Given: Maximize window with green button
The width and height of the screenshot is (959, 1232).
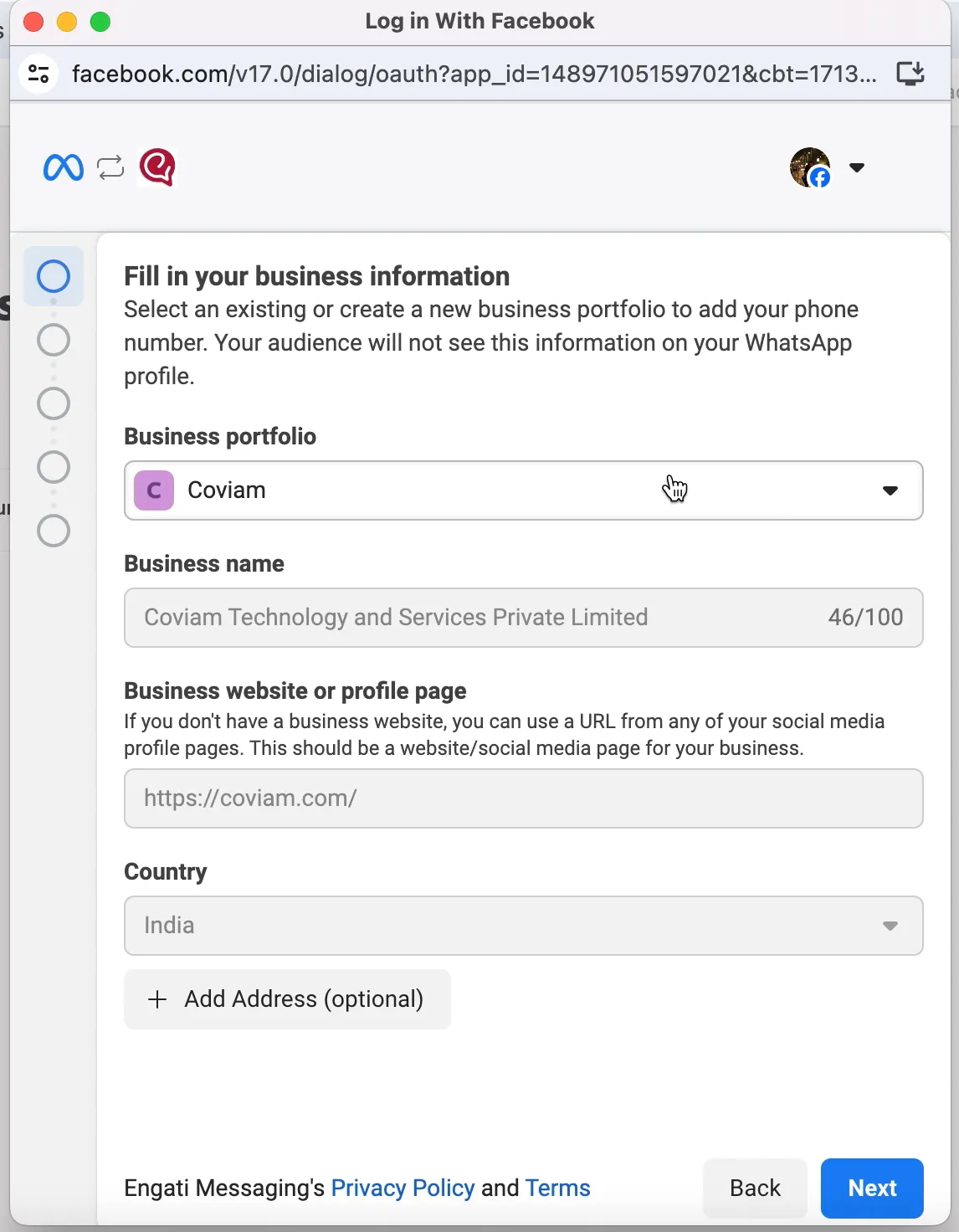Looking at the screenshot, I should click(x=100, y=22).
